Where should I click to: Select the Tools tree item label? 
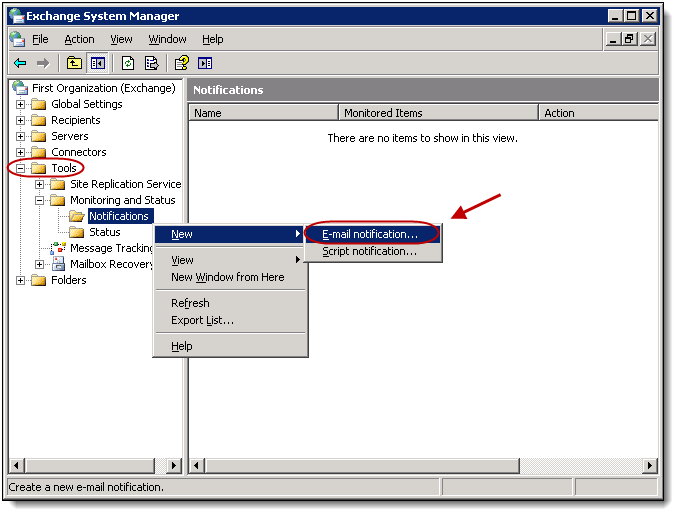tap(64, 168)
